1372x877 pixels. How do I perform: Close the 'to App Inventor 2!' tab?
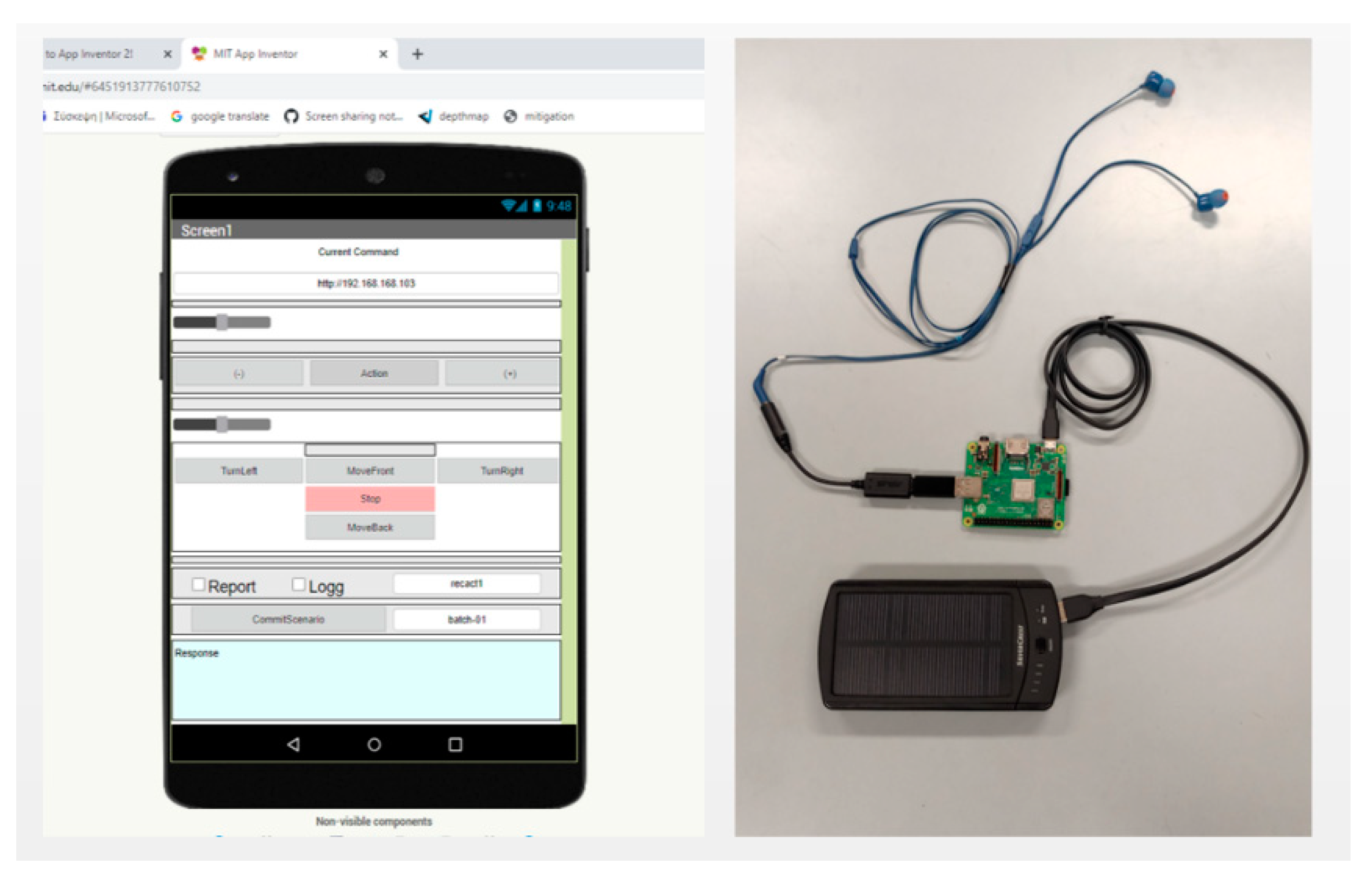click(167, 54)
